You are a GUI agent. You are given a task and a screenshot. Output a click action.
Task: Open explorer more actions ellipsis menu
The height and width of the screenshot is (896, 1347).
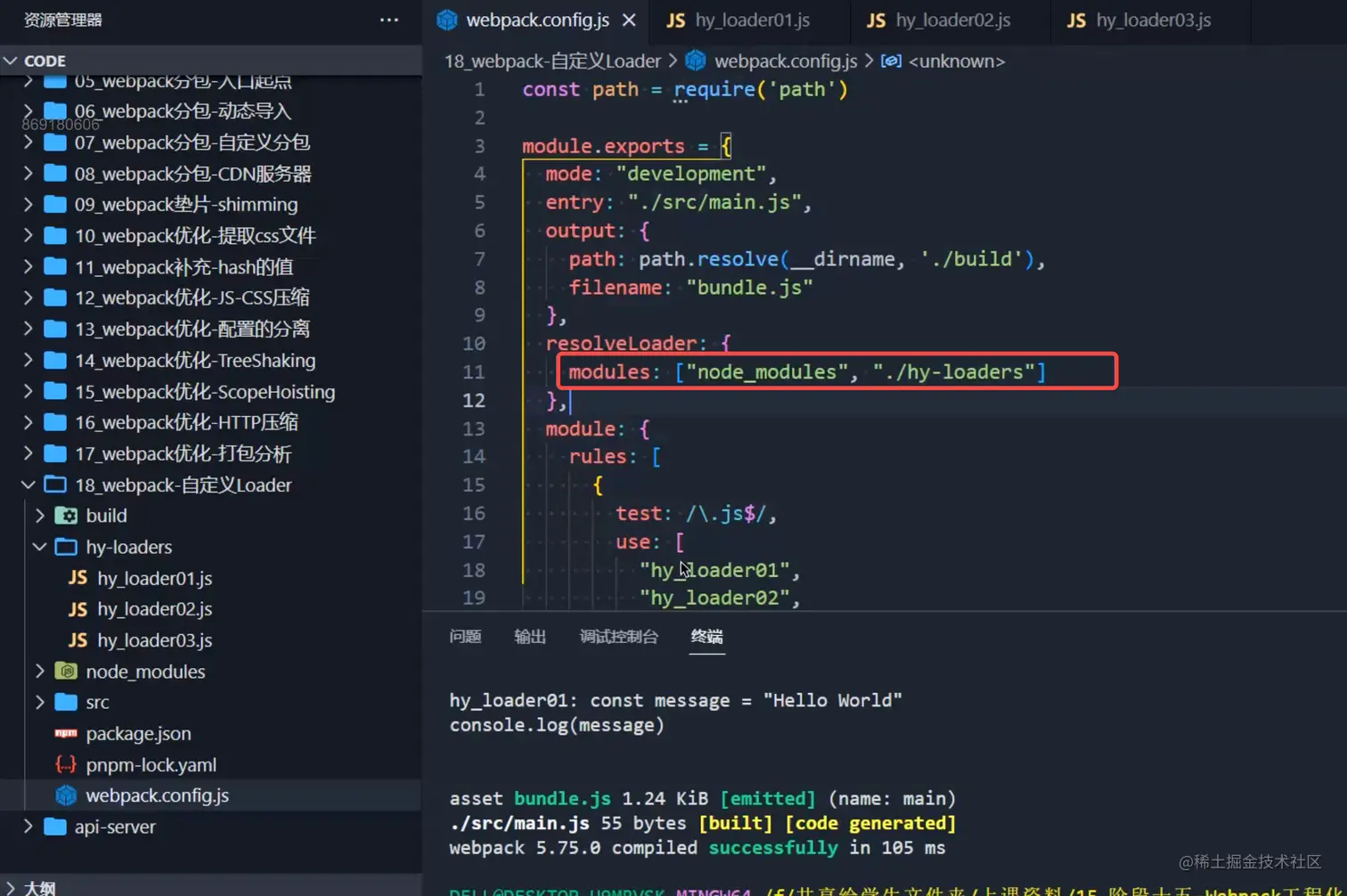[389, 20]
